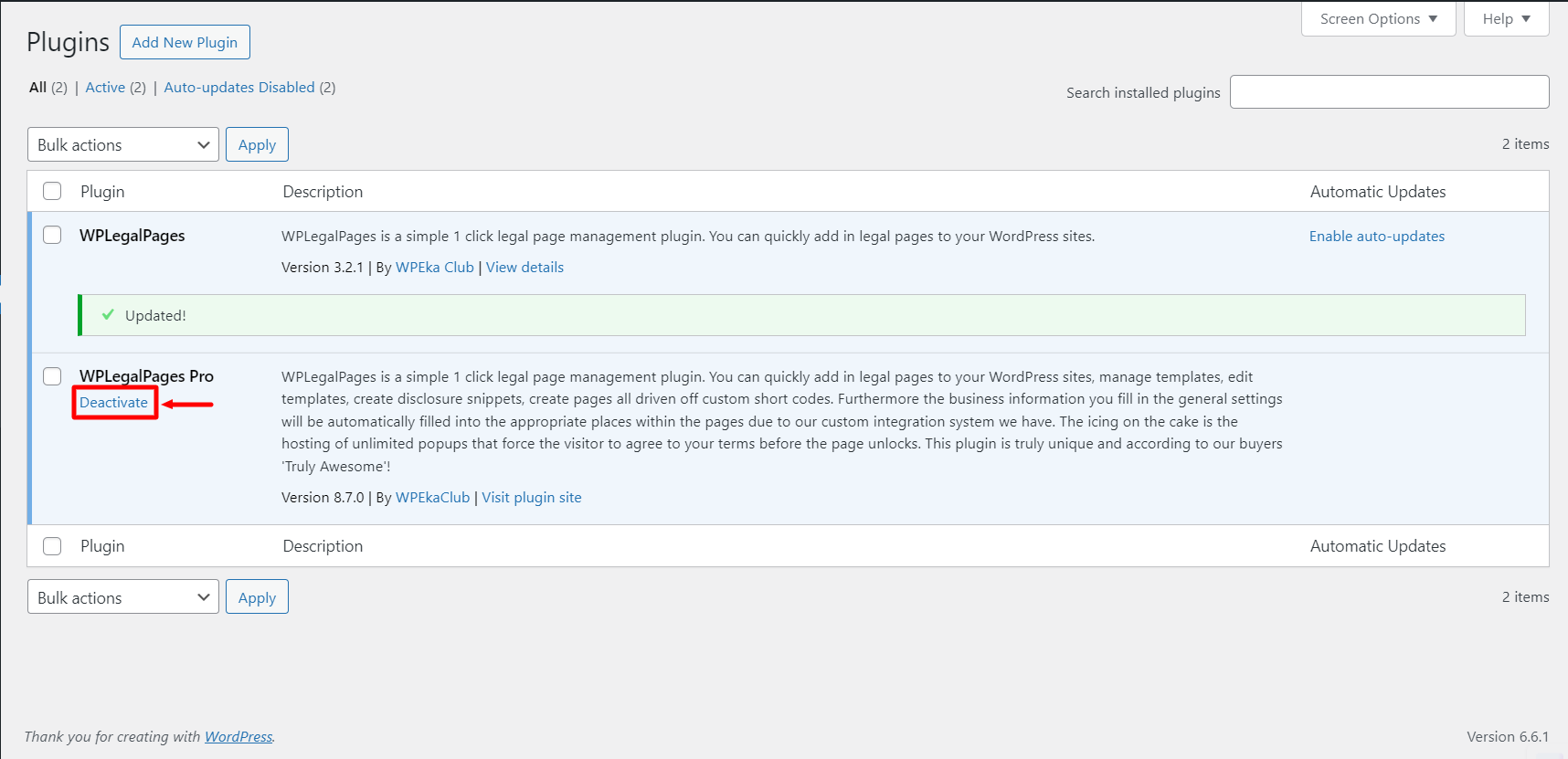Open the WPEkaClub author link

(433, 498)
